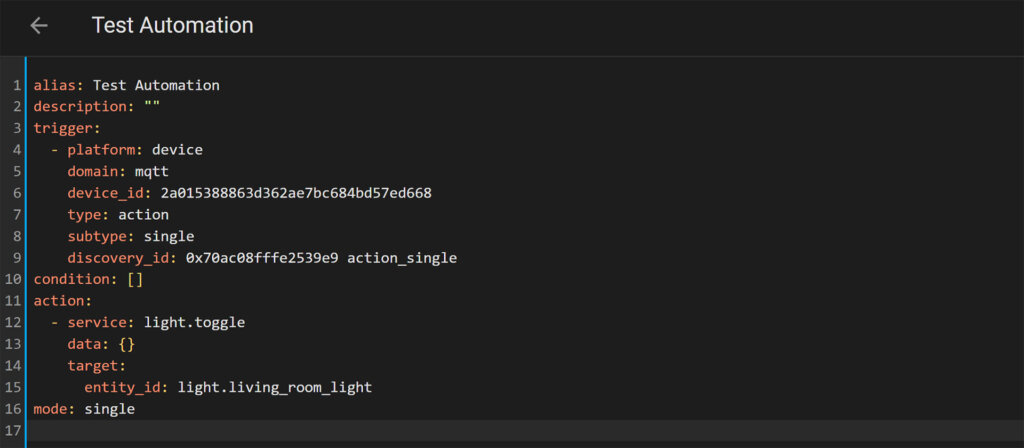Click the light.toggle service value
The image size is (1024, 448).
click(195, 323)
